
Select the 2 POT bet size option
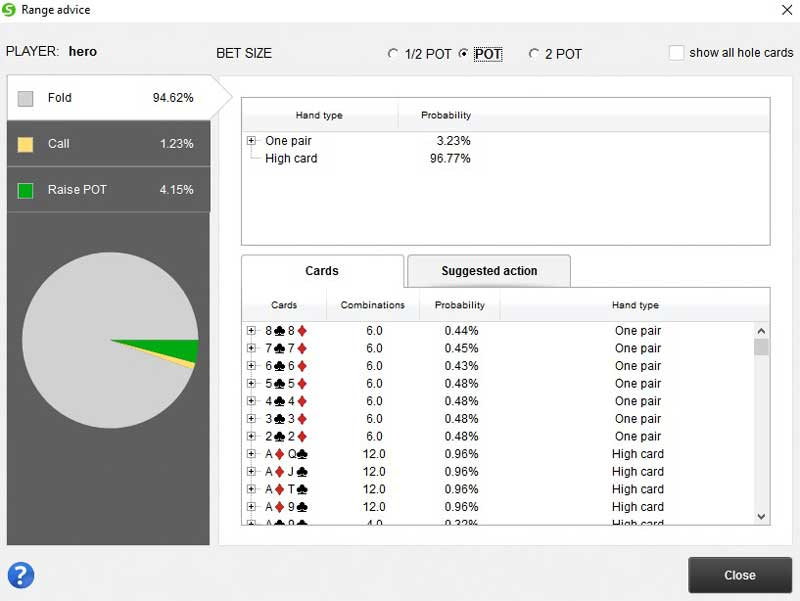[535, 54]
